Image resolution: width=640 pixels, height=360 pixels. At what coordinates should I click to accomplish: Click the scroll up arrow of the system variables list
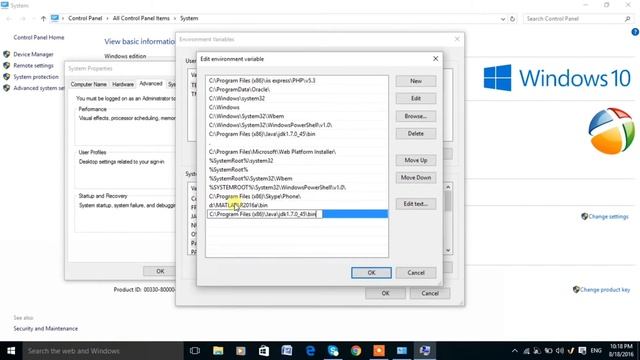pos(448,187)
